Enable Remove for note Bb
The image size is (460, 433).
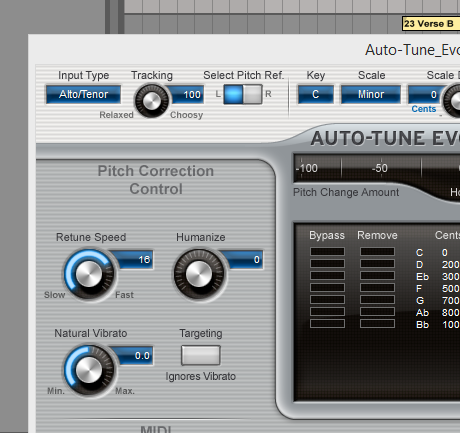point(377,324)
